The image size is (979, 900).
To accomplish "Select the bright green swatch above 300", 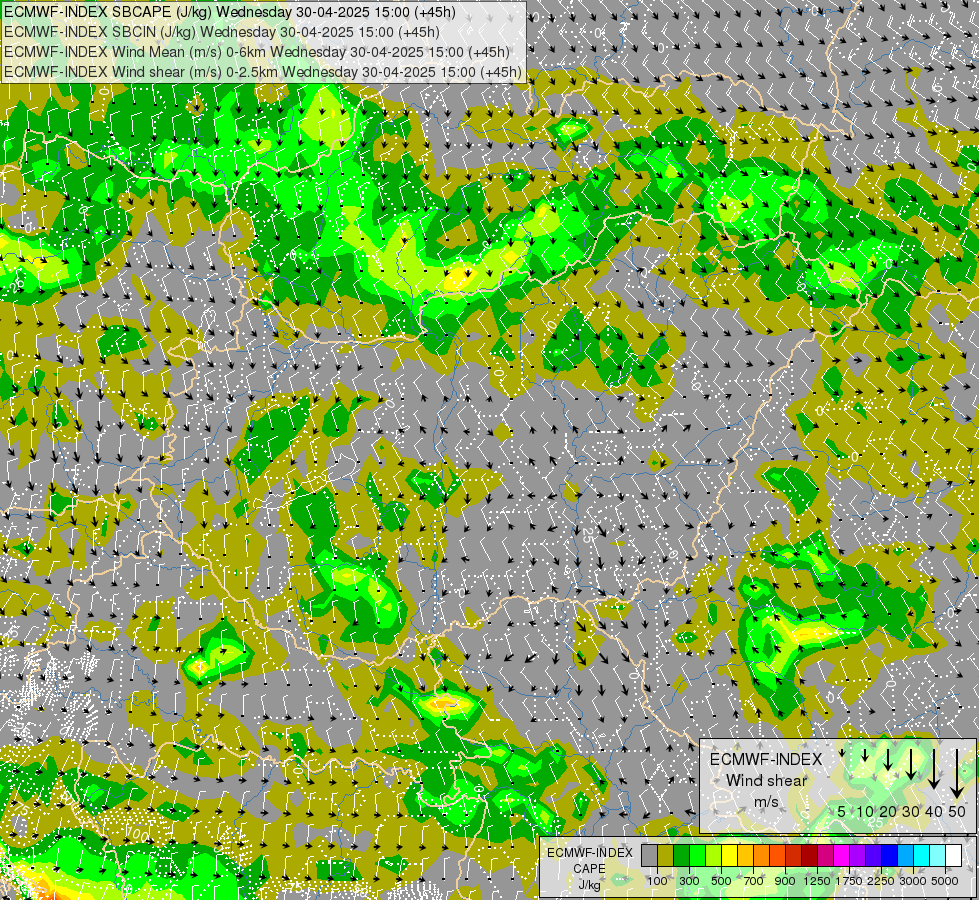I will click(697, 856).
